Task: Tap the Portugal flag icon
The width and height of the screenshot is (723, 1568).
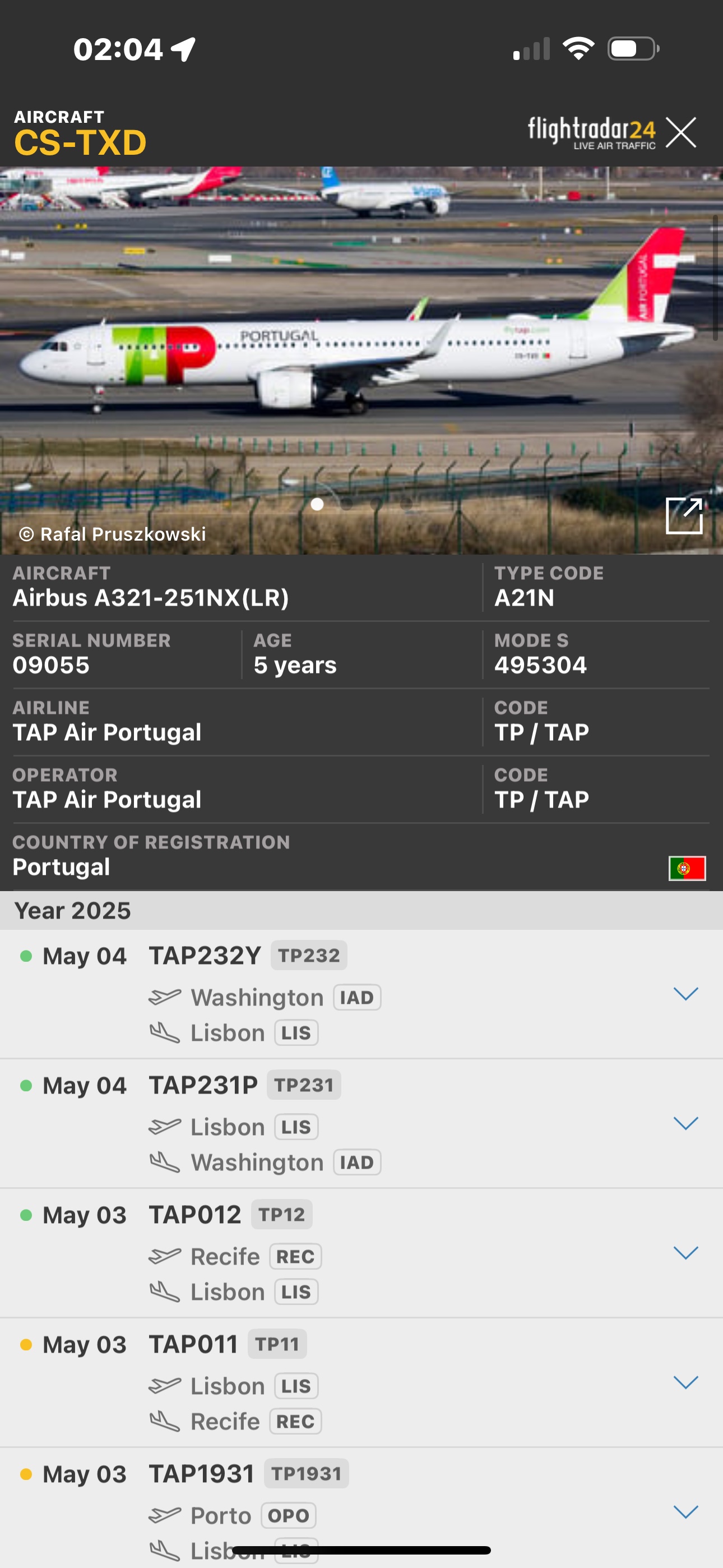Action: click(687, 868)
